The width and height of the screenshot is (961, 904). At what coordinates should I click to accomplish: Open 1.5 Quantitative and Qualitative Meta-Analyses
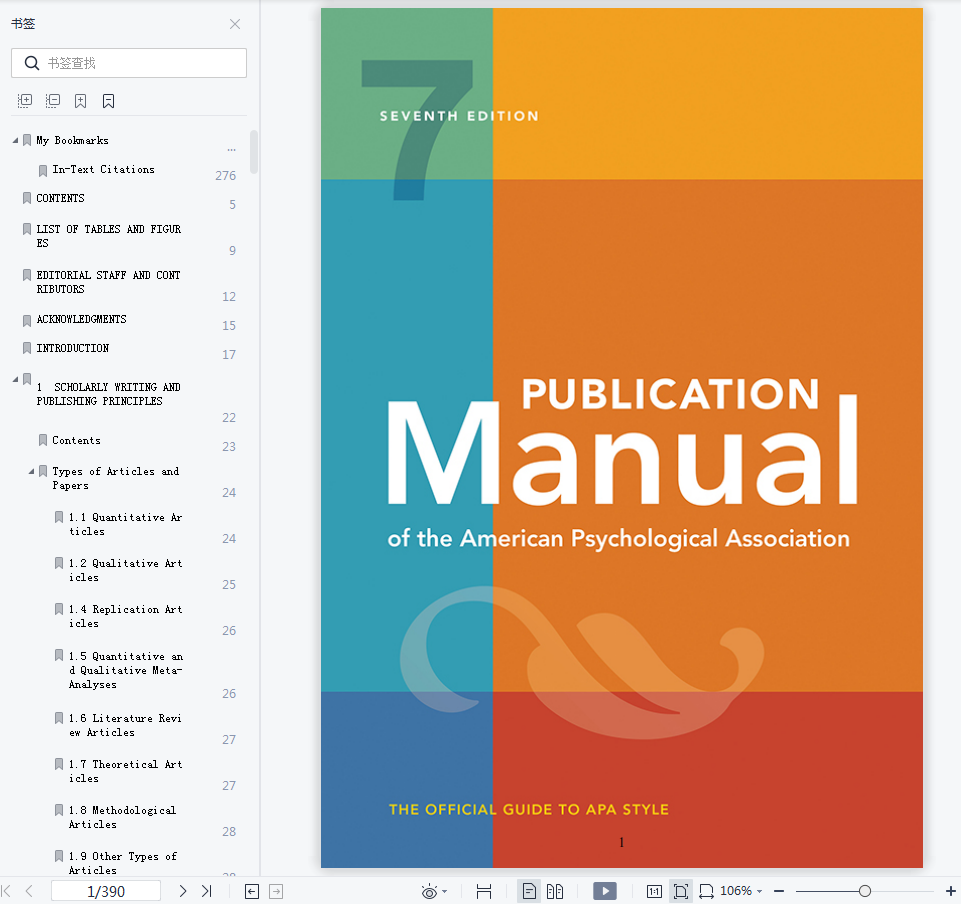tap(126, 670)
